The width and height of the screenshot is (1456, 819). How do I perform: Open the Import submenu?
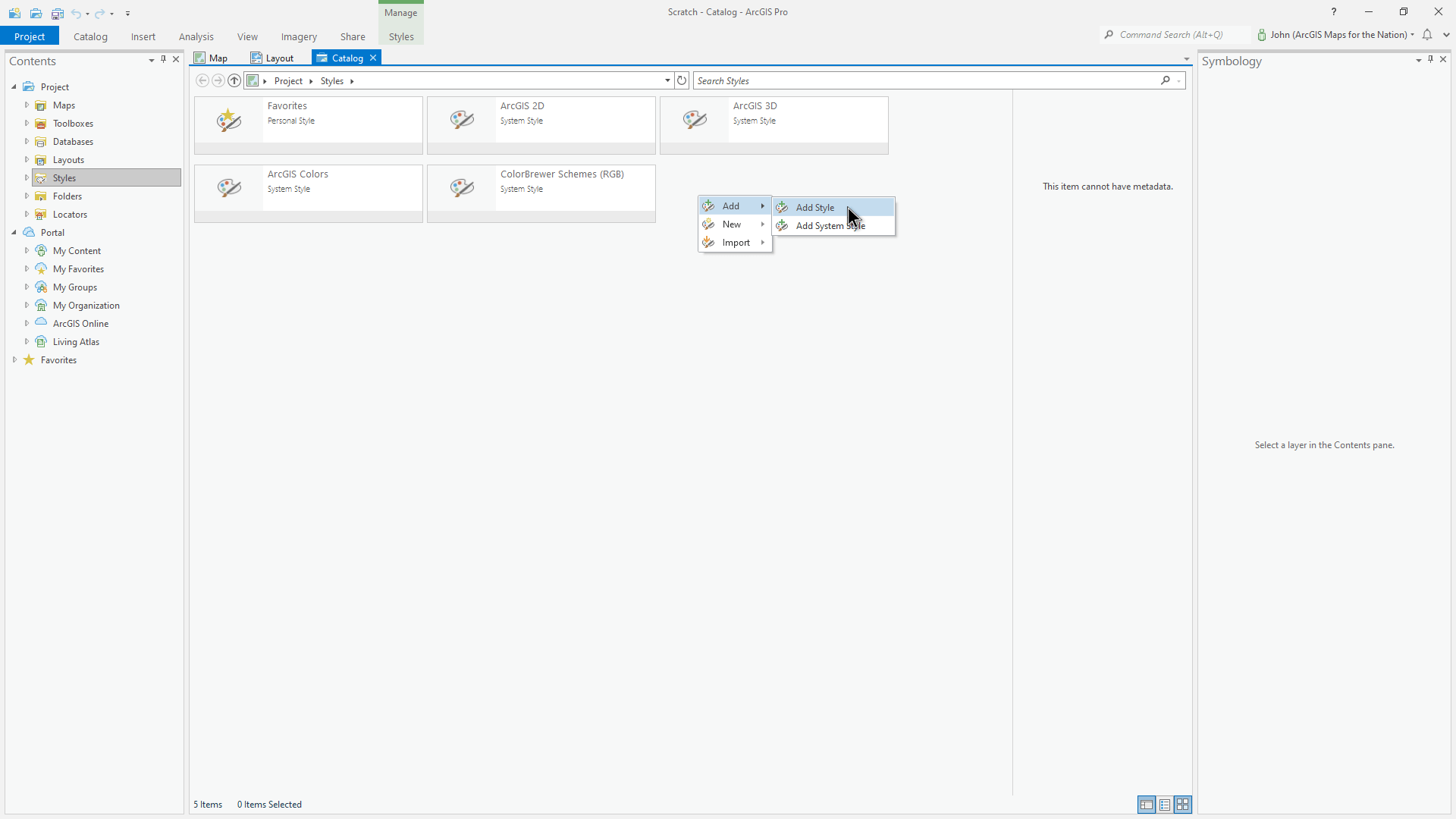click(736, 243)
